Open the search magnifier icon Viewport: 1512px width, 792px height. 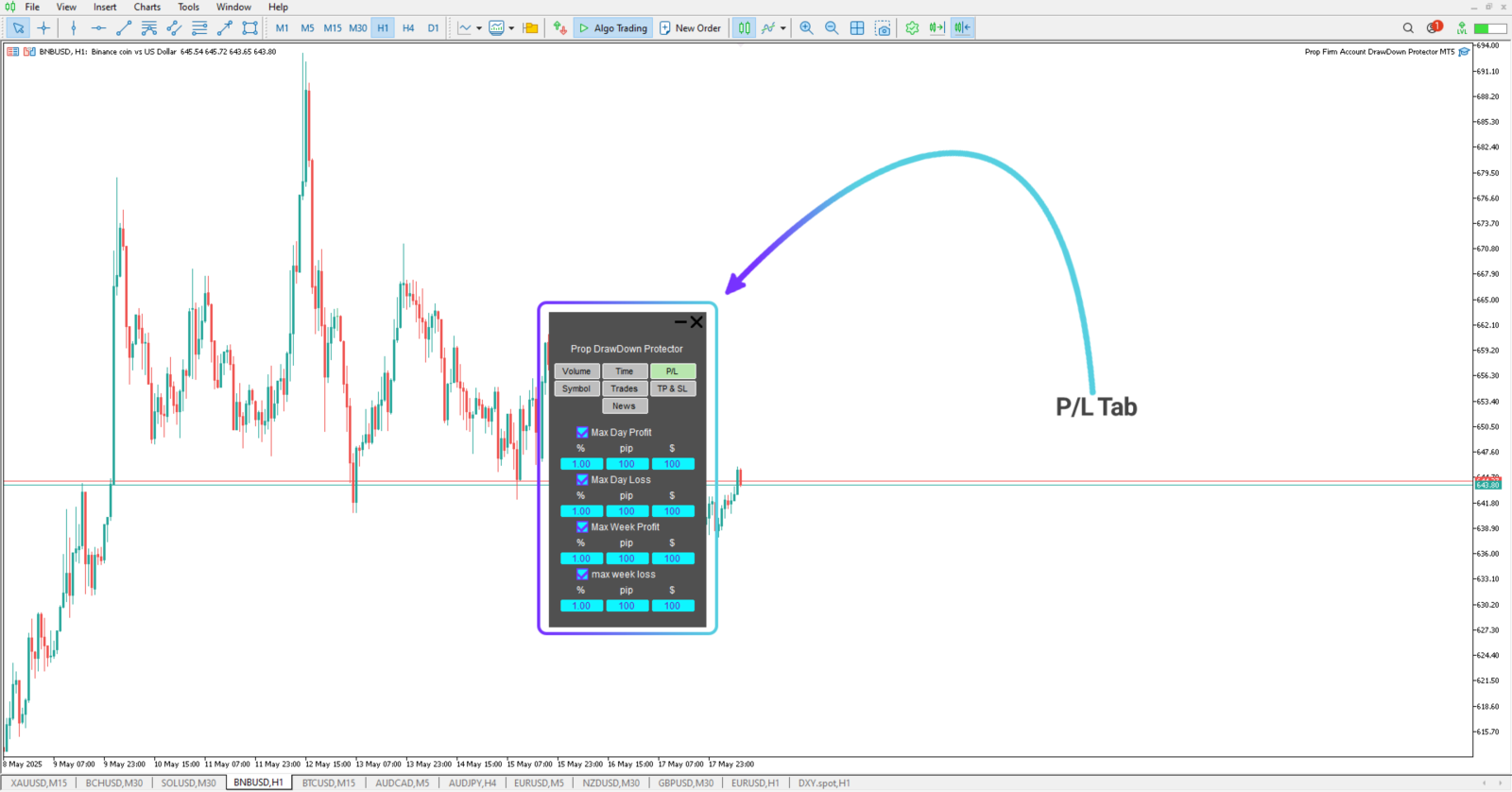(1408, 28)
